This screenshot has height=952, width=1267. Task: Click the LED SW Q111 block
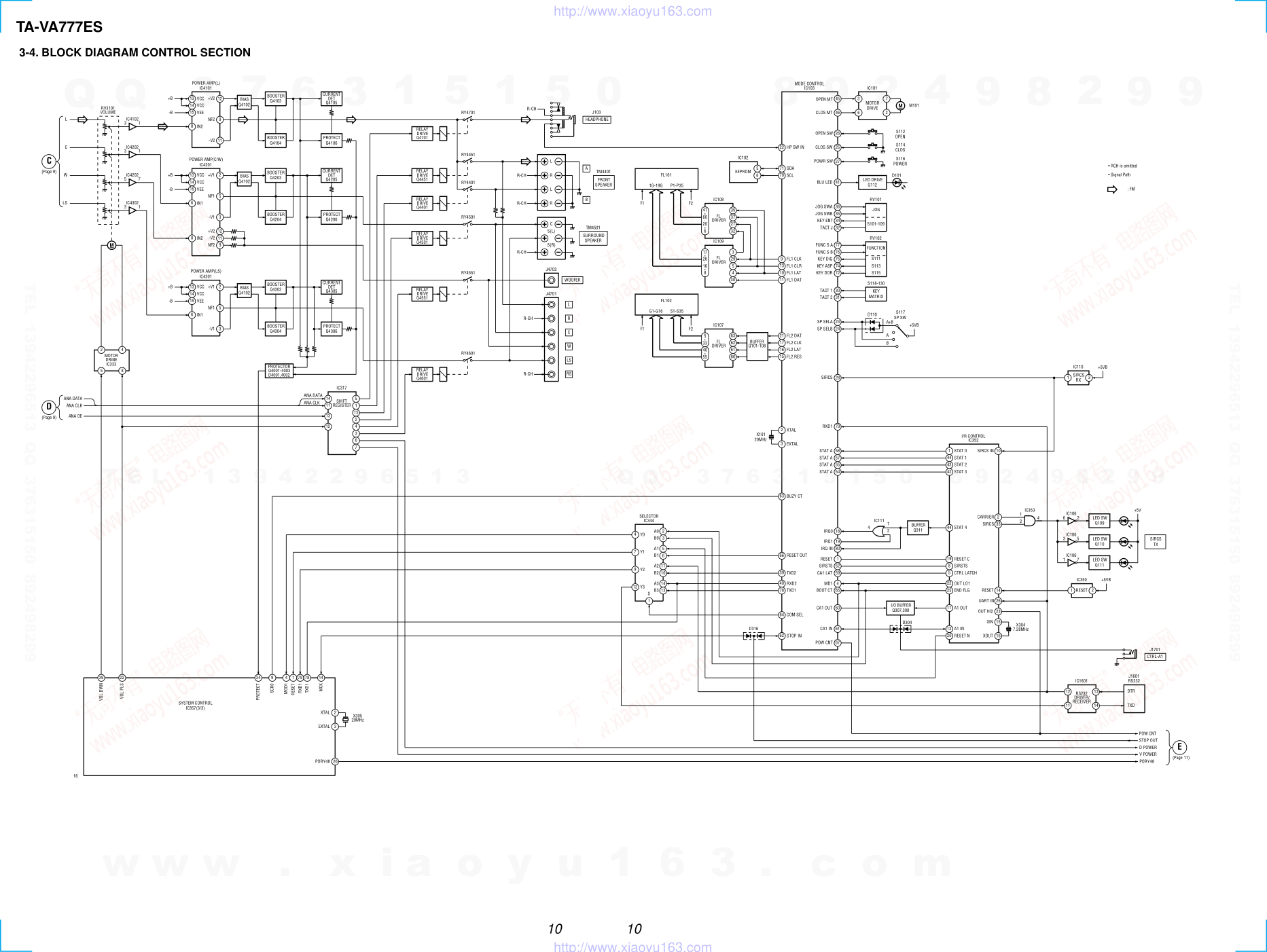(1099, 562)
